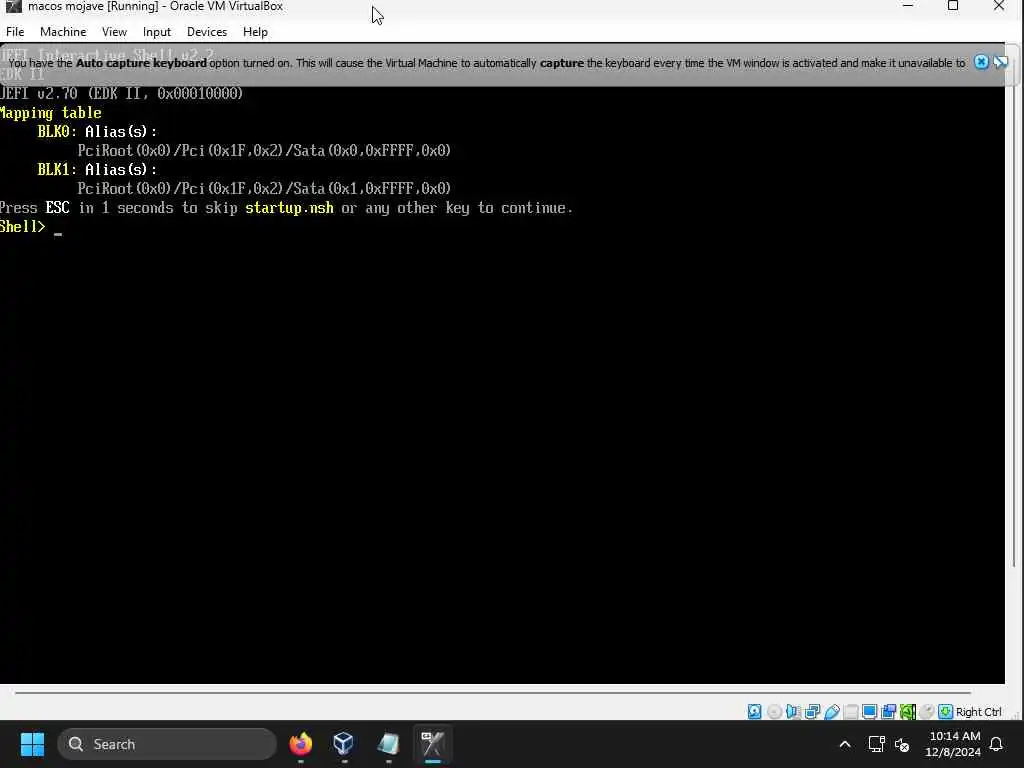
Task: Open the clock showing 10:14 AM
Action: pyautogui.click(x=953, y=744)
